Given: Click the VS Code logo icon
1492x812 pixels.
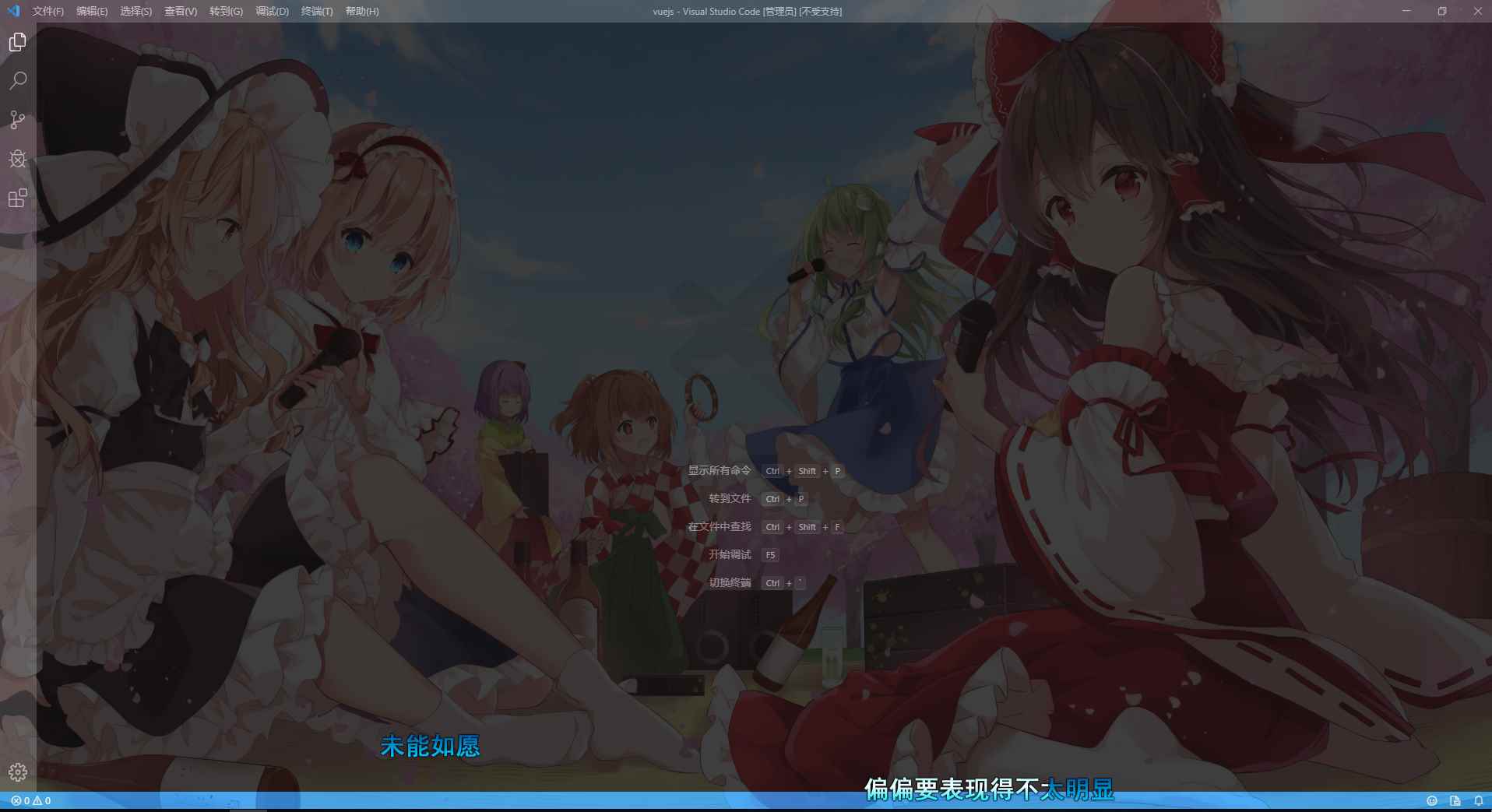Looking at the screenshot, I should point(13,11).
